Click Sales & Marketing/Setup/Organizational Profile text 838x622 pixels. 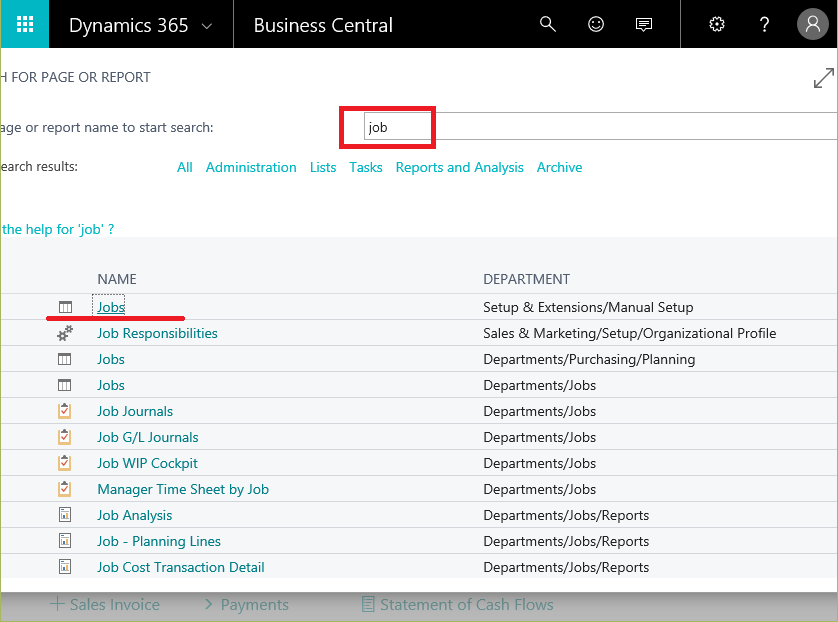point(630,333)
